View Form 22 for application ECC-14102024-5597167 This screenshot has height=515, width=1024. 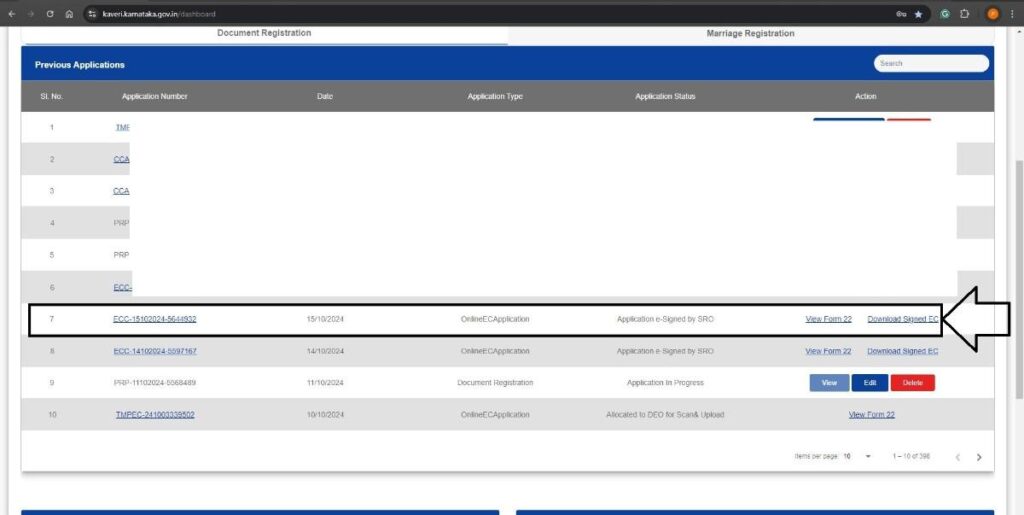(828, 351)
